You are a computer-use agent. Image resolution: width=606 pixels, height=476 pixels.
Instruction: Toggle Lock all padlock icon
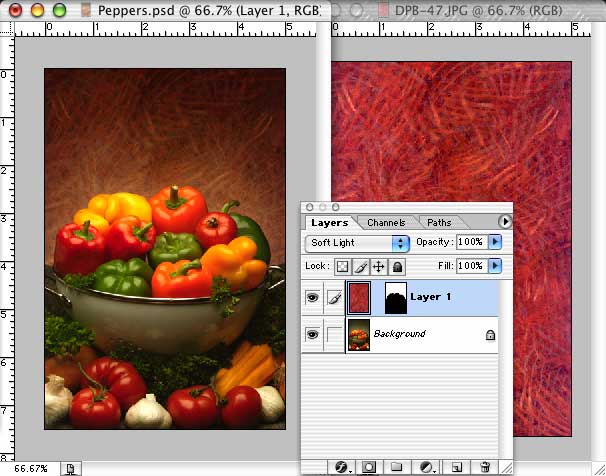click(x=397, y=267)
